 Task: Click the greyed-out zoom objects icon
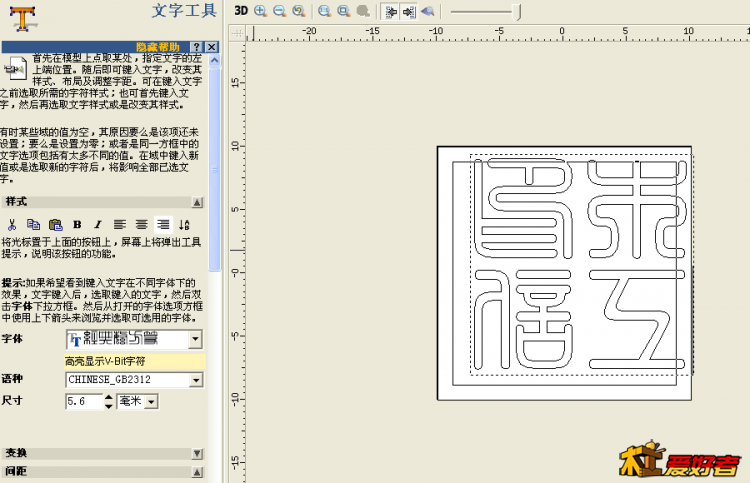(x=363, y=11)
